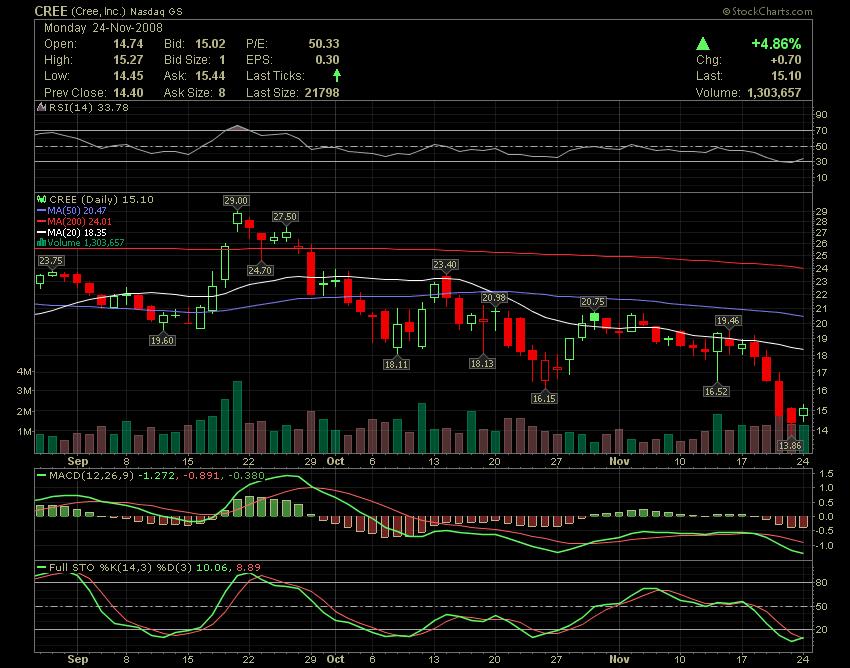Screen dimensions: 850x668
Task: Click the 24.70 low price marker
Action: [260, 270]
